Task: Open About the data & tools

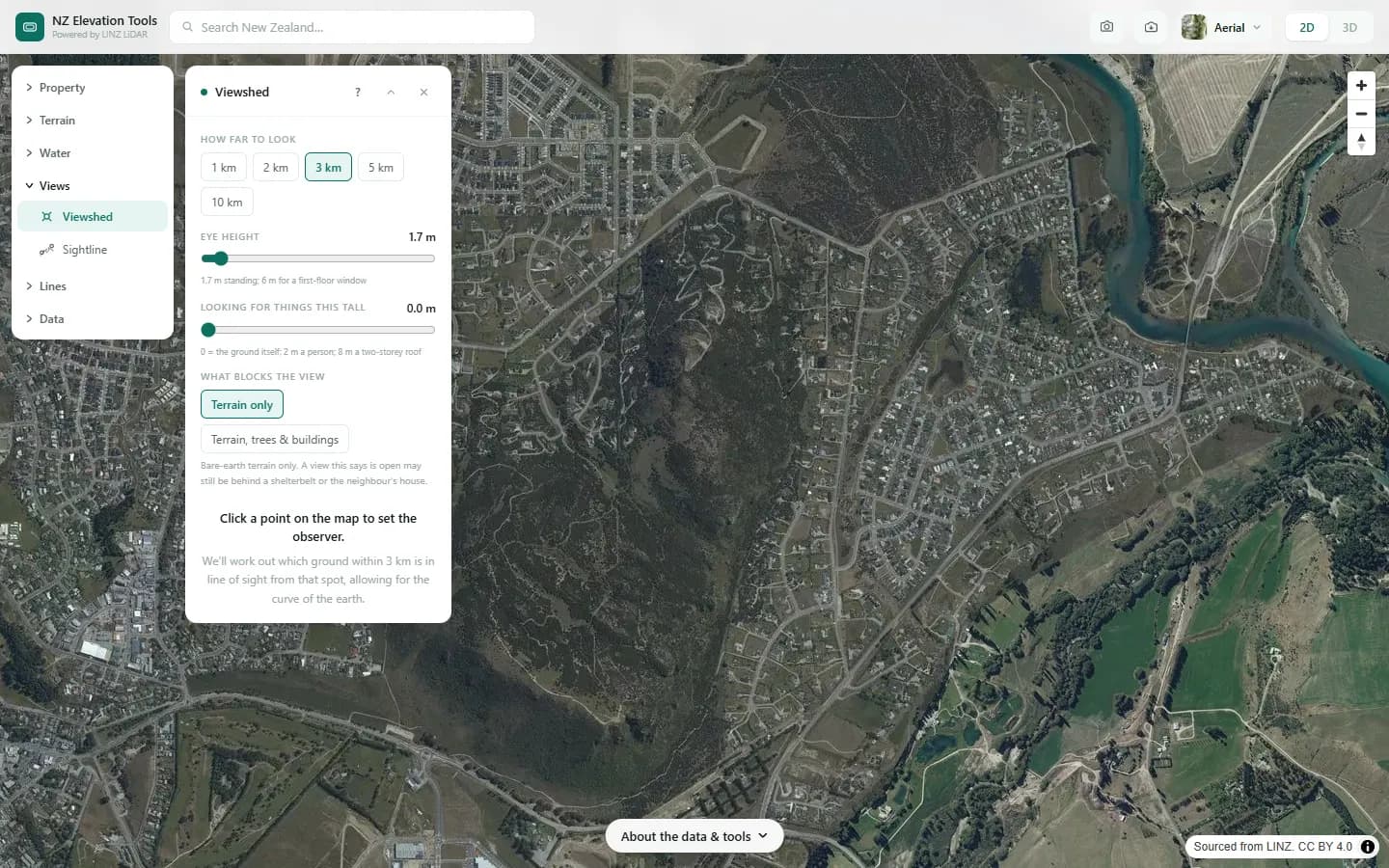Action: click(x=694, y=836)
